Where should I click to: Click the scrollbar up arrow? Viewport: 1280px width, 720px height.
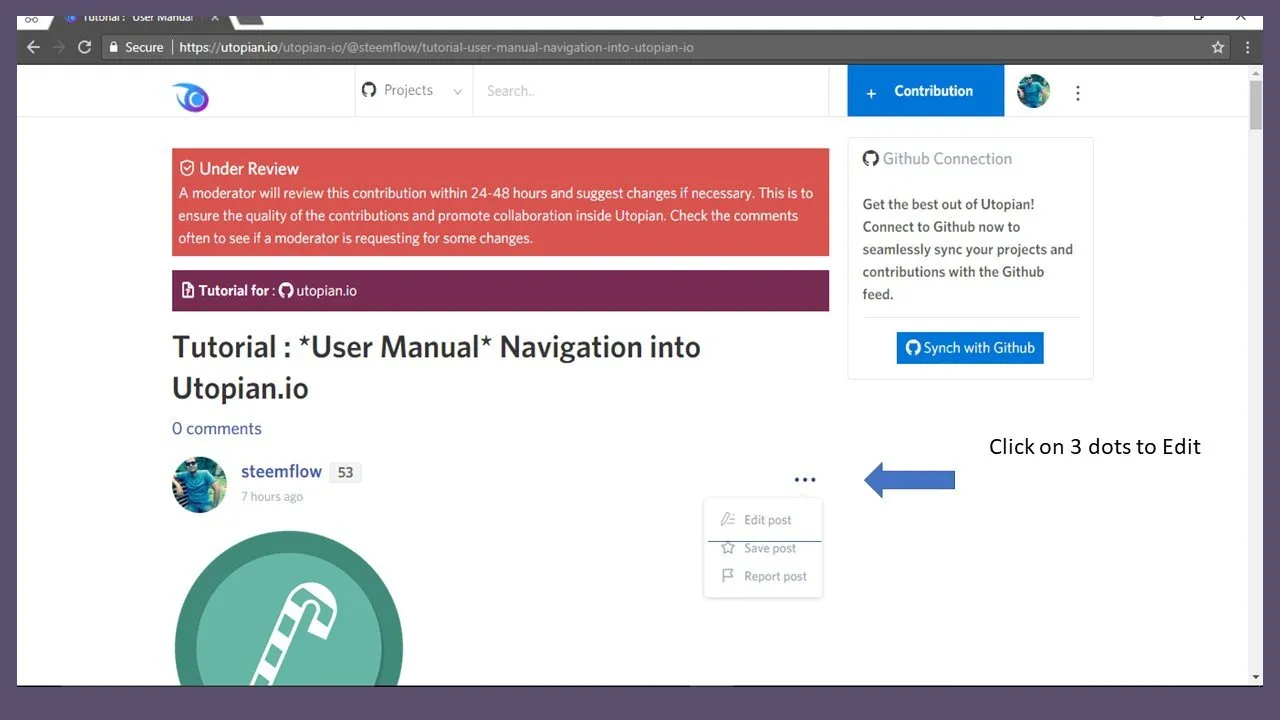(1256, 72)
